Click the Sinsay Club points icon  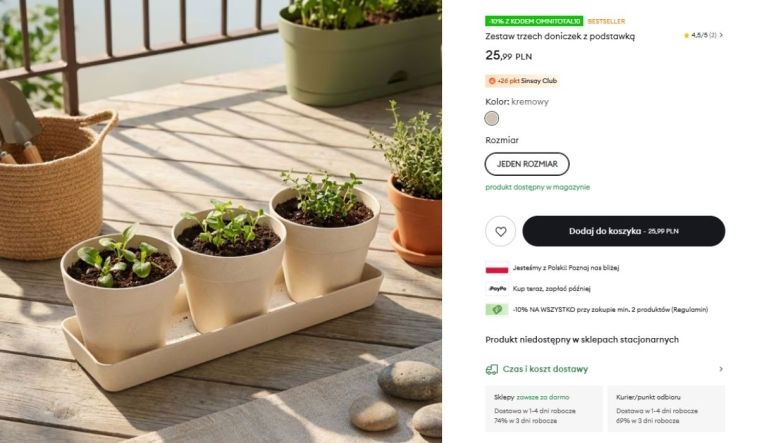pyautogui.click(x=492, y=81)
